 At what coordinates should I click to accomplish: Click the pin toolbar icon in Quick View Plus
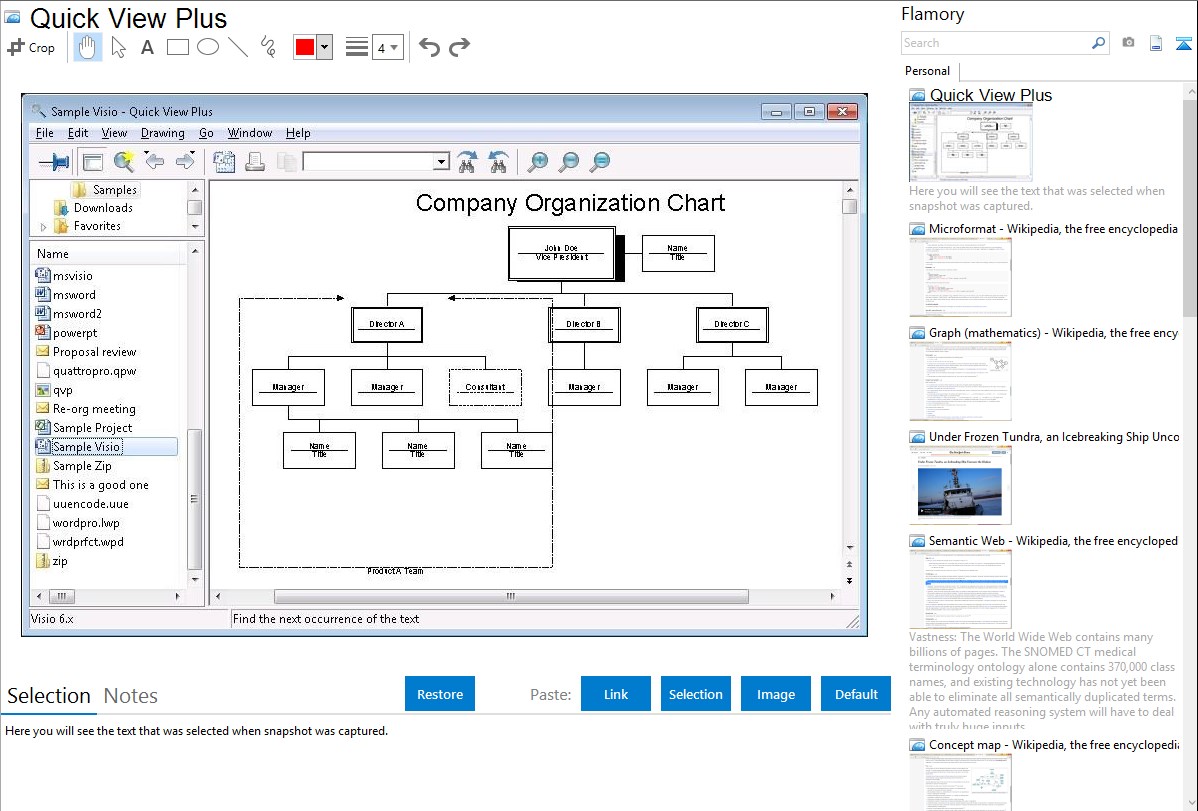click(53, 161)
